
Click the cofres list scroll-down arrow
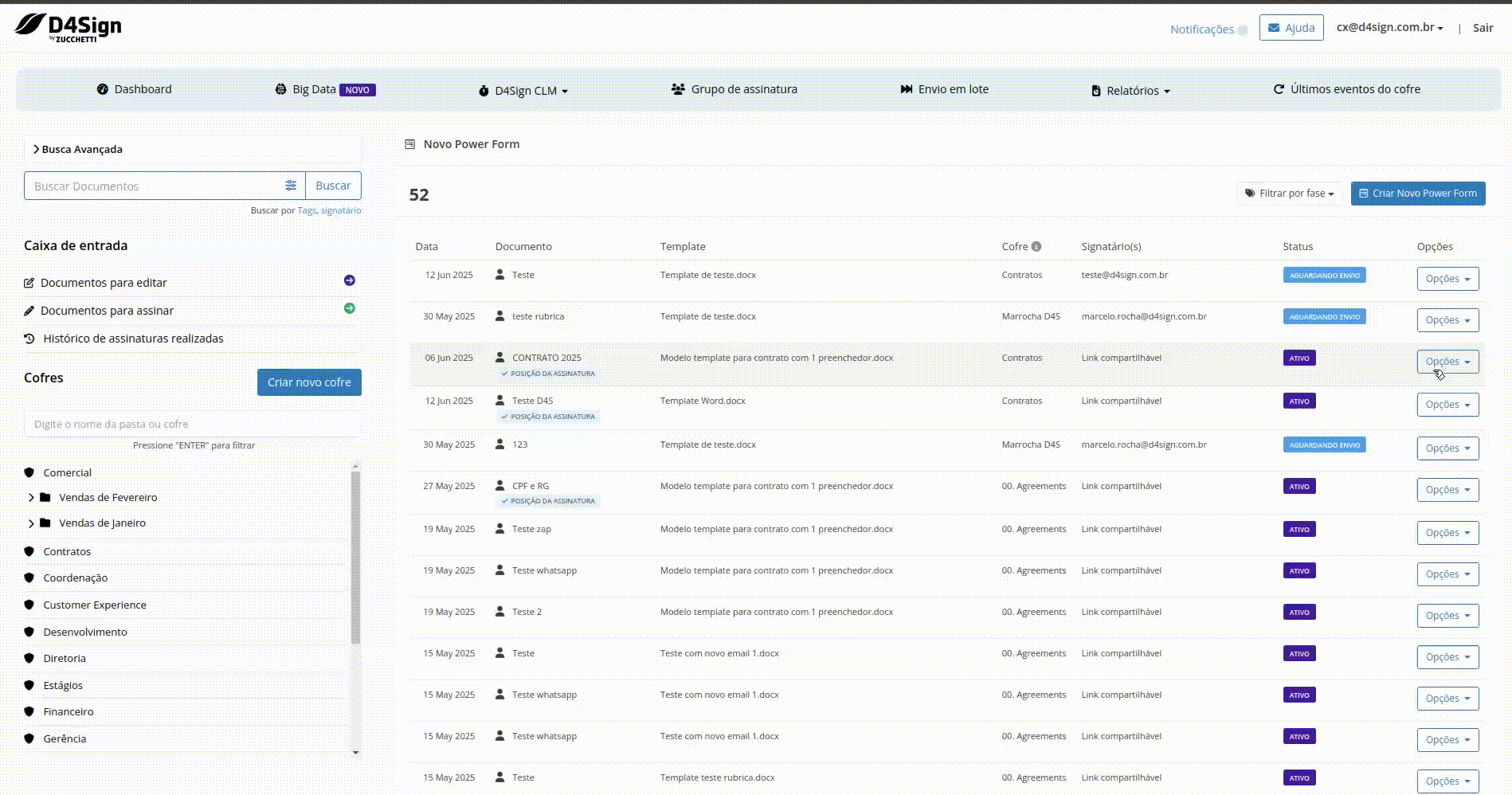(355, 752)
